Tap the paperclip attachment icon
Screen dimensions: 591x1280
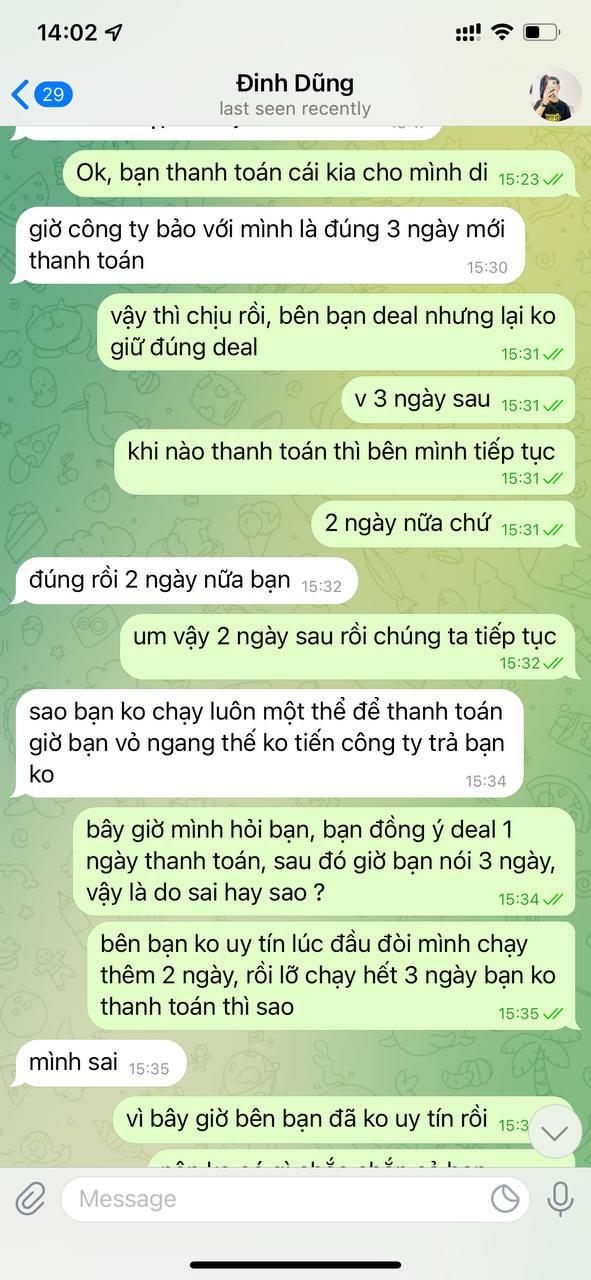click(x=30, y=1198)
